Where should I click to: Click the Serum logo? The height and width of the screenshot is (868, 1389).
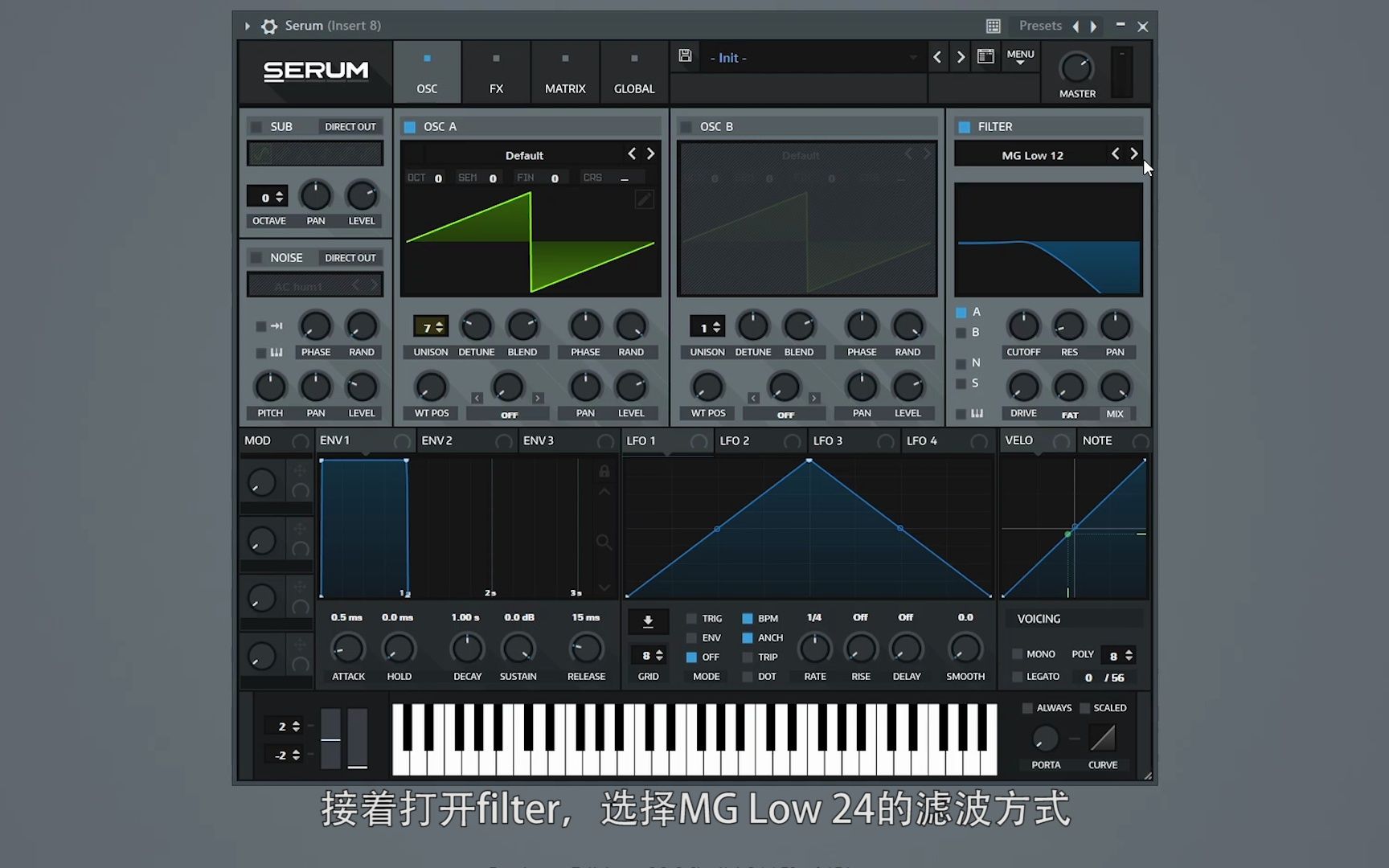[316, 72]
